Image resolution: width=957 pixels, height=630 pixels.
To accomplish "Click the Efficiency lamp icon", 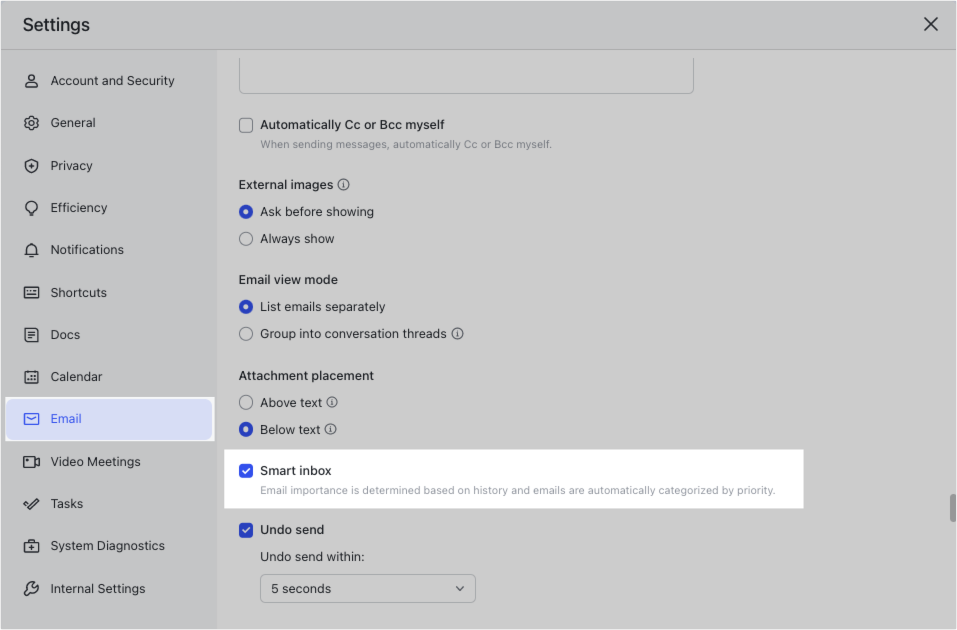I will pyautogui.click(x=33, y=207).
